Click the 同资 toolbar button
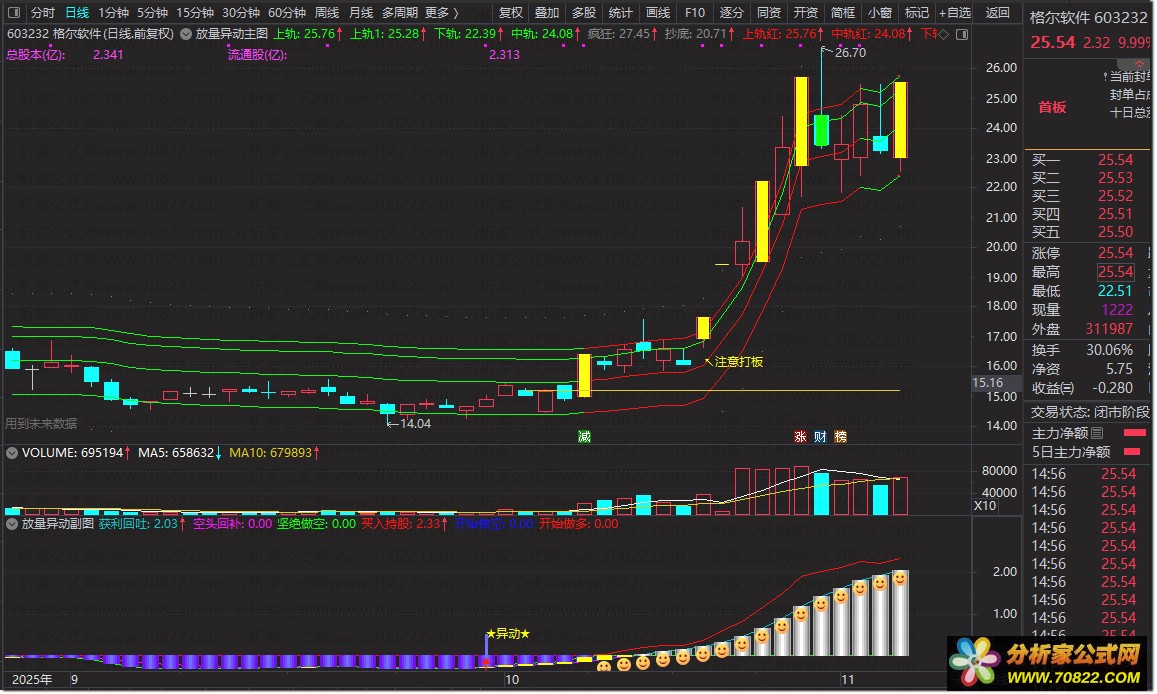 (769, 13)
